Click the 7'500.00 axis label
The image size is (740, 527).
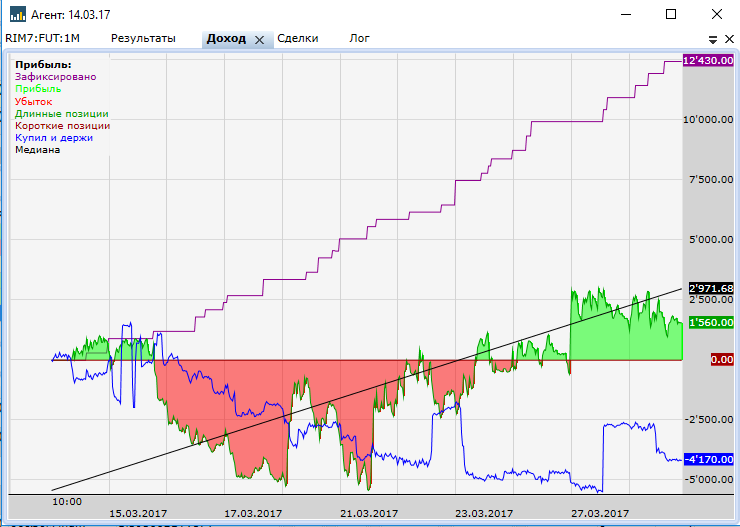711,180
